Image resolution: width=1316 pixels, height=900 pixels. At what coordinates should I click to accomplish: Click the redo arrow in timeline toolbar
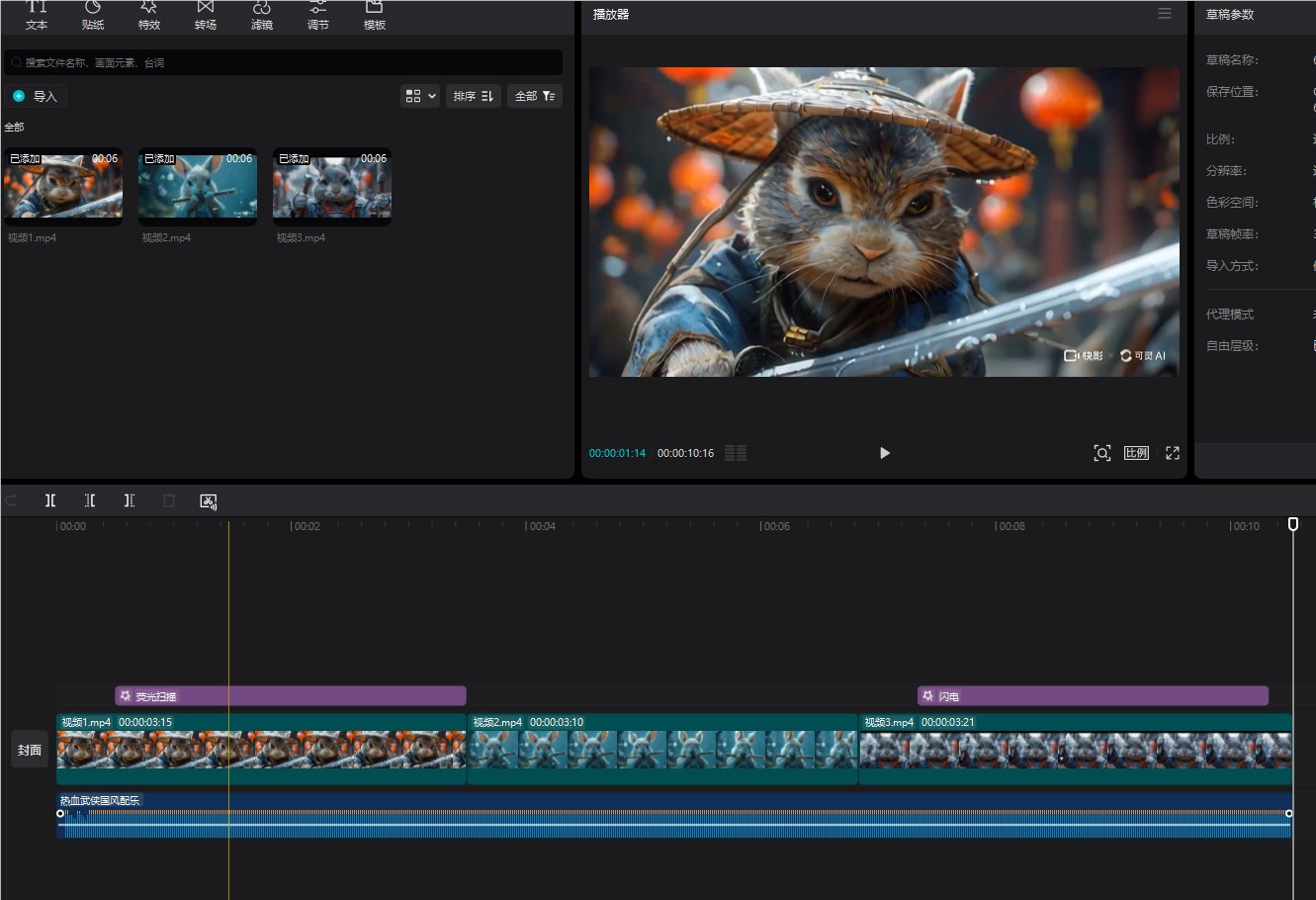coord(11,500)
